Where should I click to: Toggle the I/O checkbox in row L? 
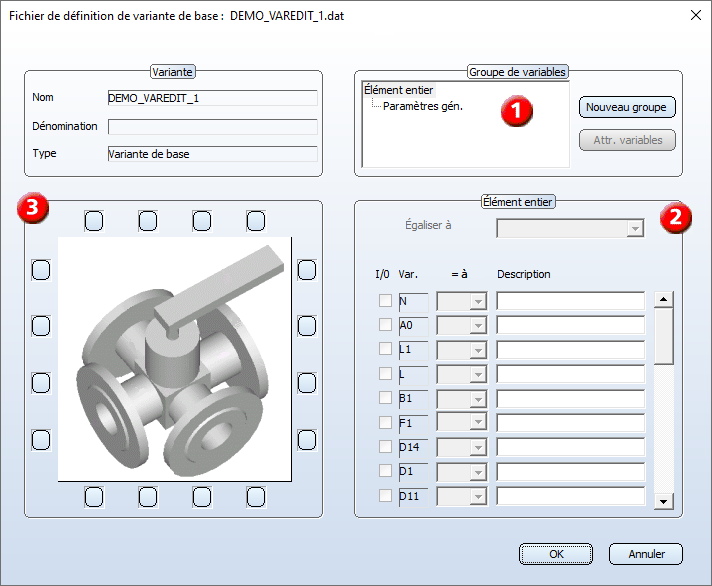[385, 374]
